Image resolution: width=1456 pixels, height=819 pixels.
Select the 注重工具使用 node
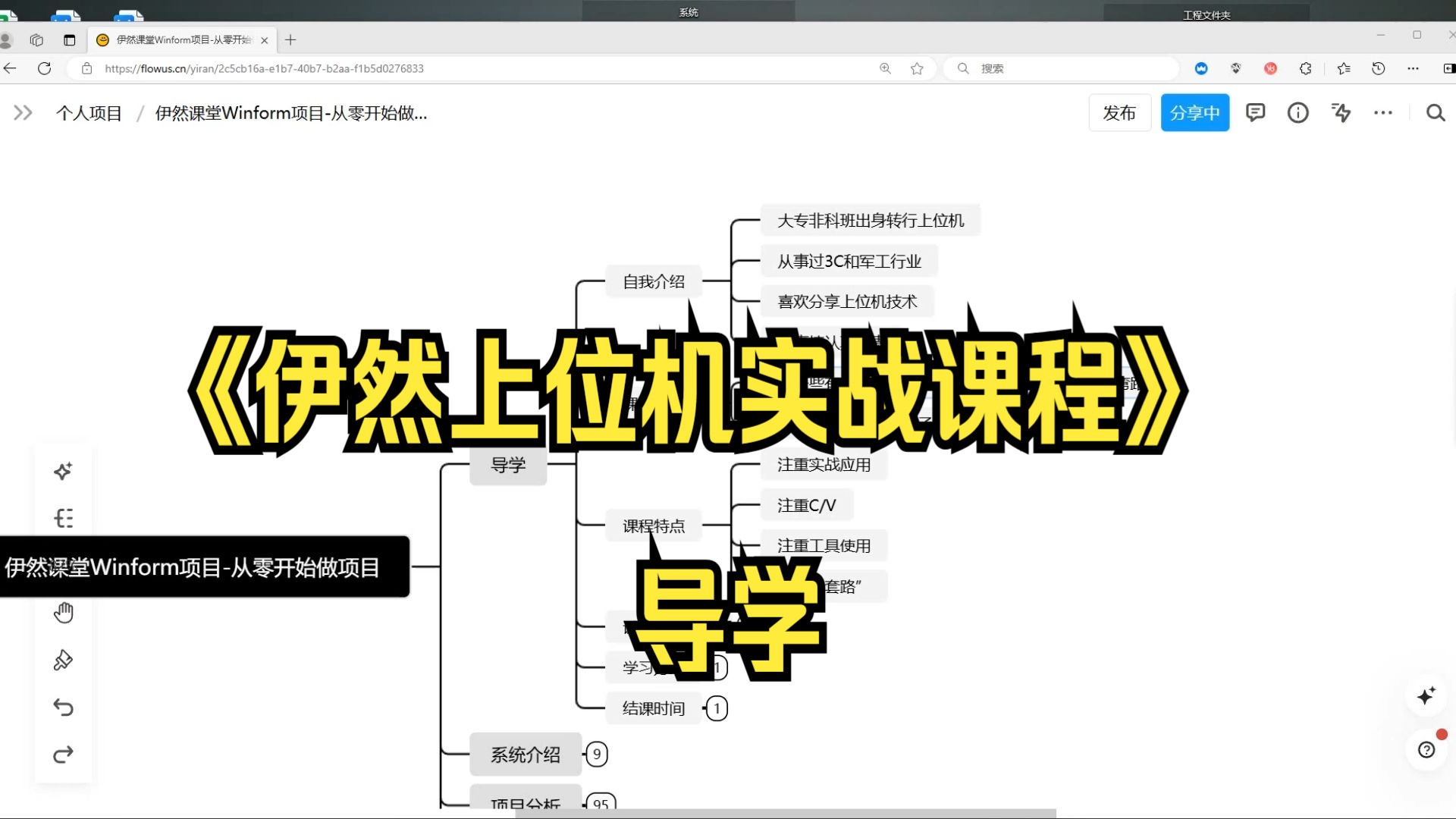pyautogui.click(x=824, y=546)
